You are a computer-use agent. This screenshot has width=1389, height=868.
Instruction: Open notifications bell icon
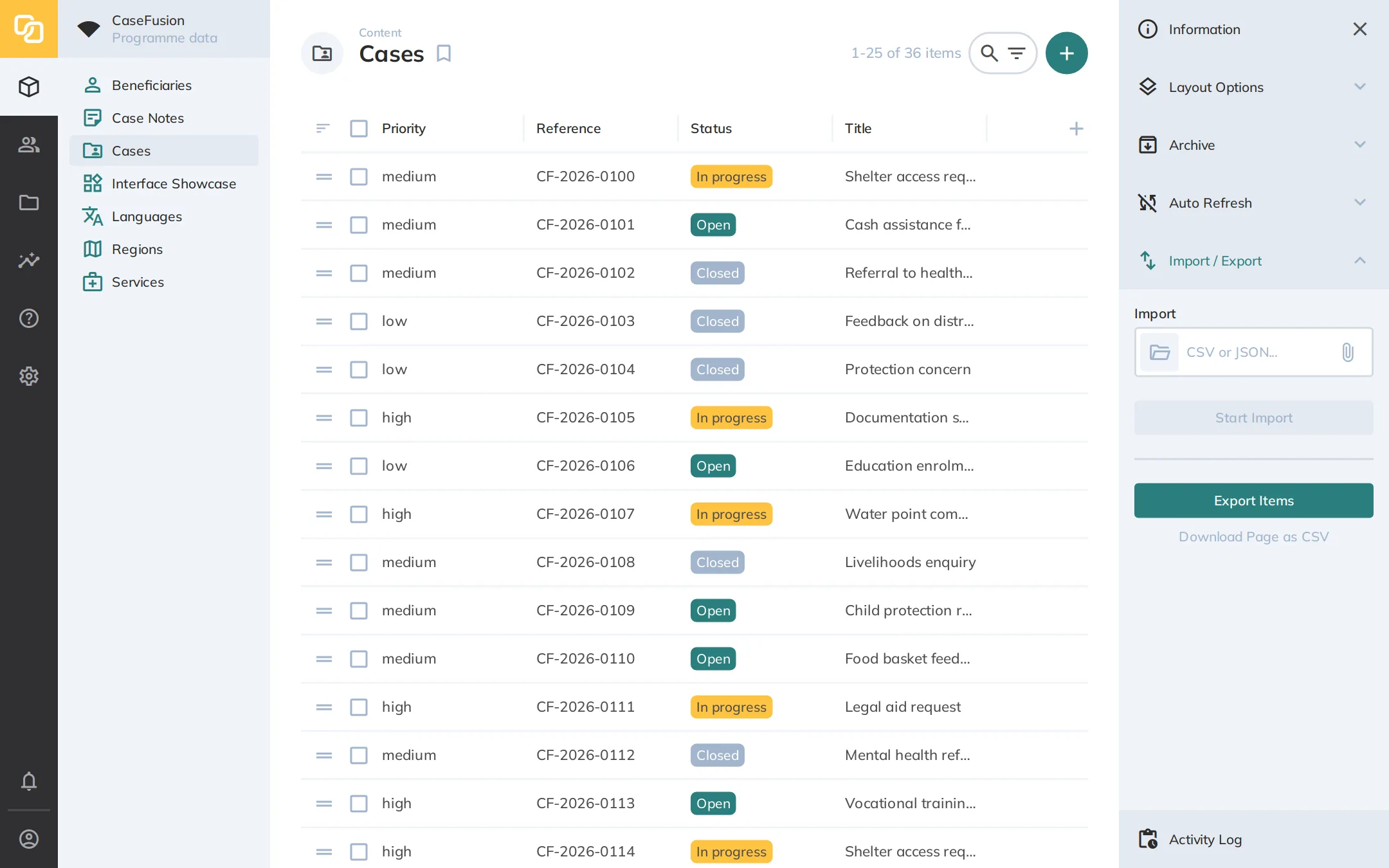(x=29, y=781)
